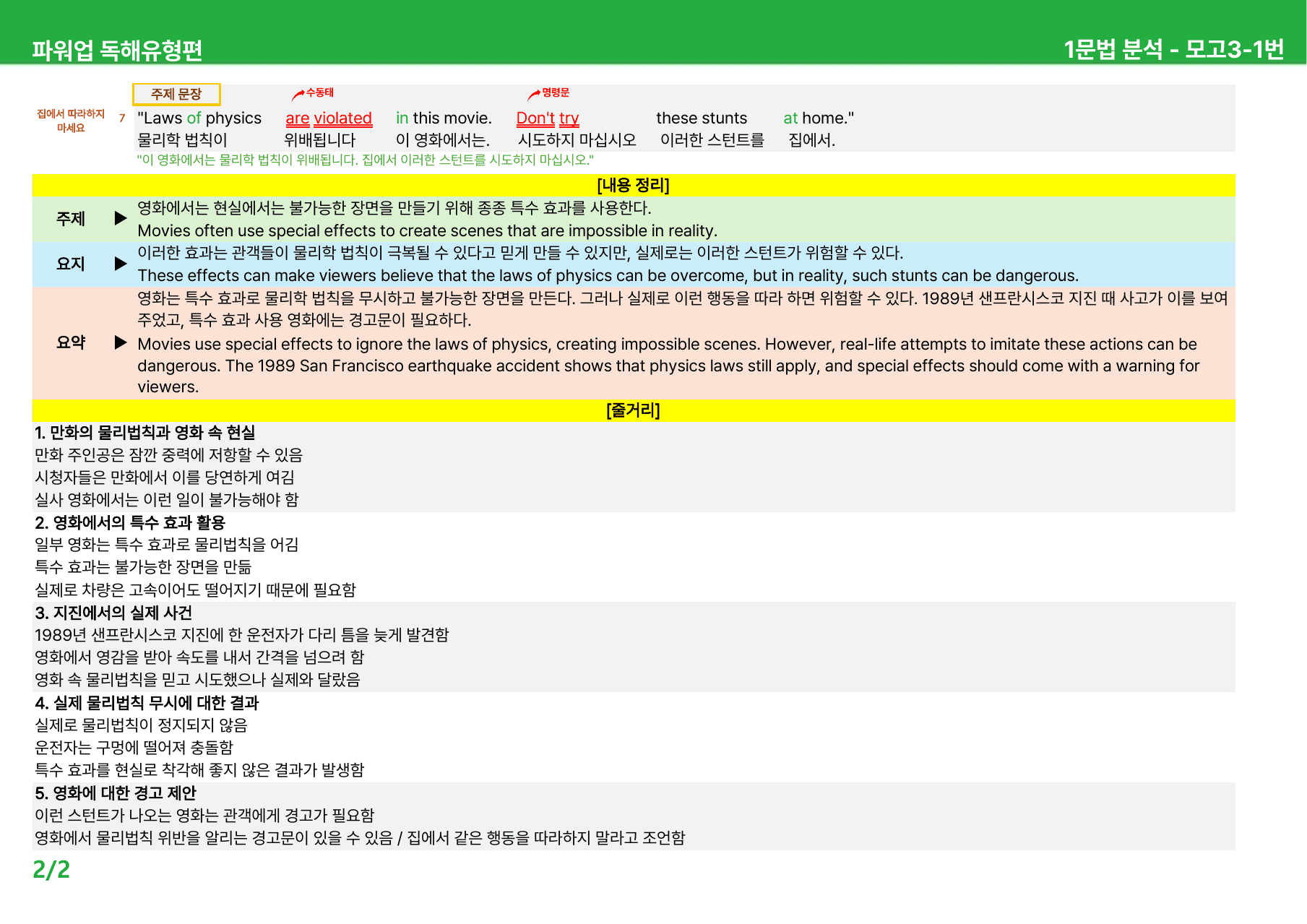Click the phrase in this movie.
Screen dimensions: 1307x924
(x=444, y=118)
